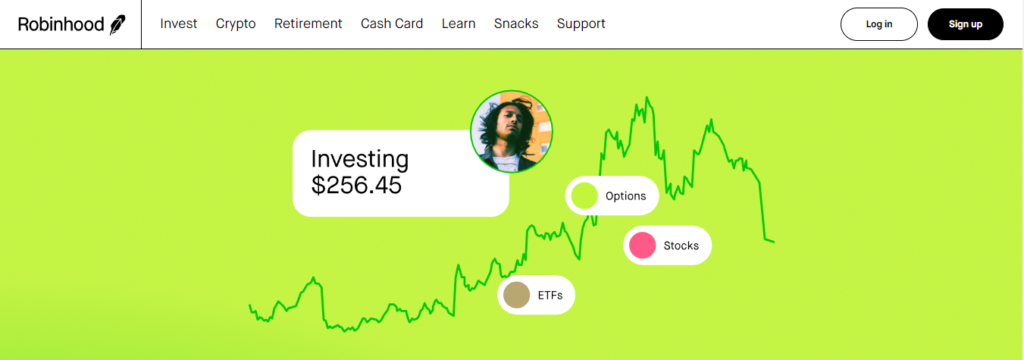The height and width of the screenshot is (360, 1024).
Task: Click the pink Stocks circle icon
Action: click(x=643, y=245)
